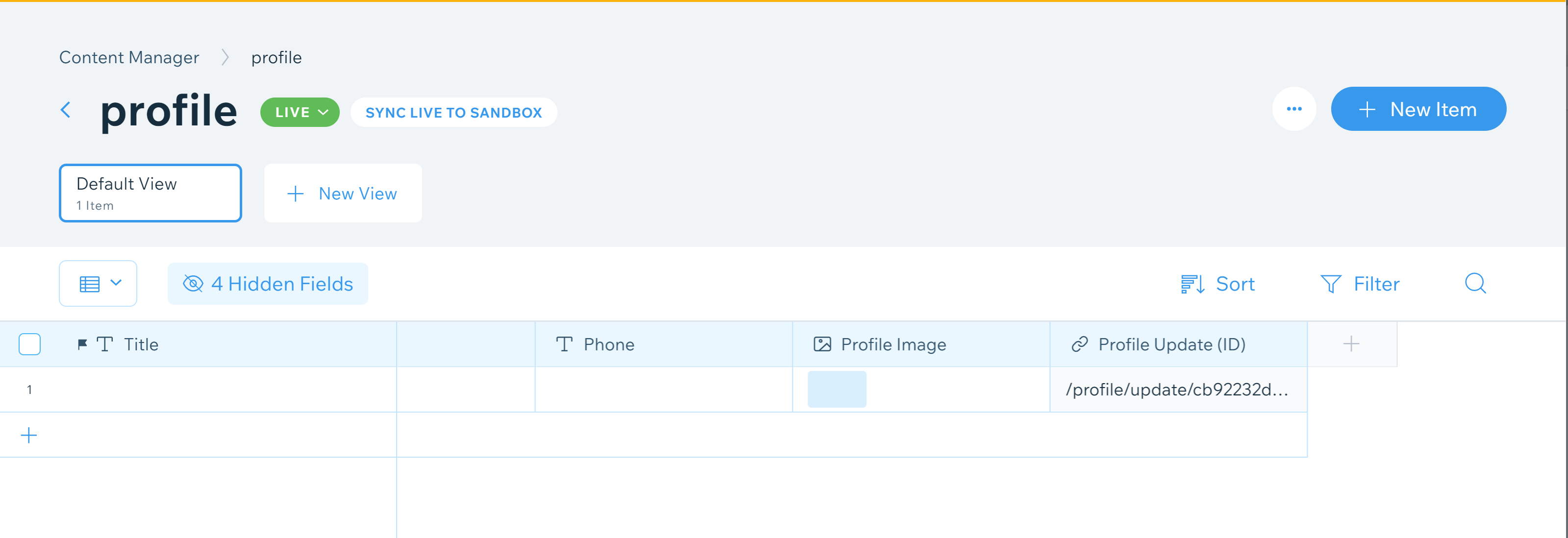
Task: Click the link icon in Profile Update header
Action: [1079, 345]
